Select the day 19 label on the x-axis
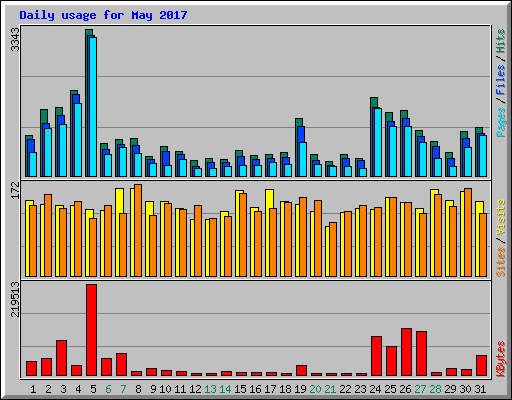512x400 pixels. point(300,389)
